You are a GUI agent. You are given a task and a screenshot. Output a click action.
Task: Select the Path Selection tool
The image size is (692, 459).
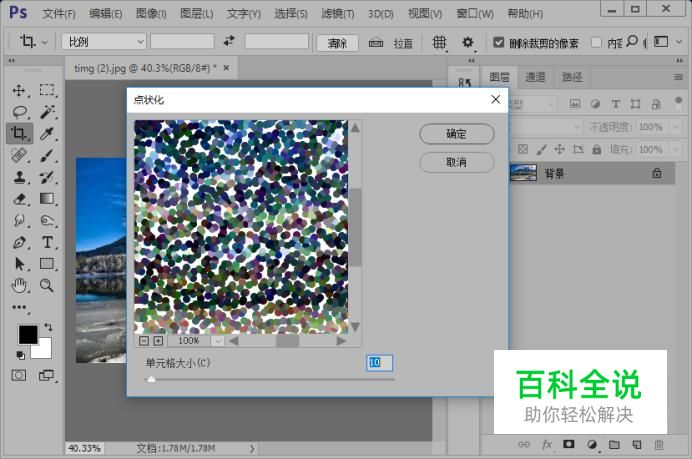(x=19, y=263)
